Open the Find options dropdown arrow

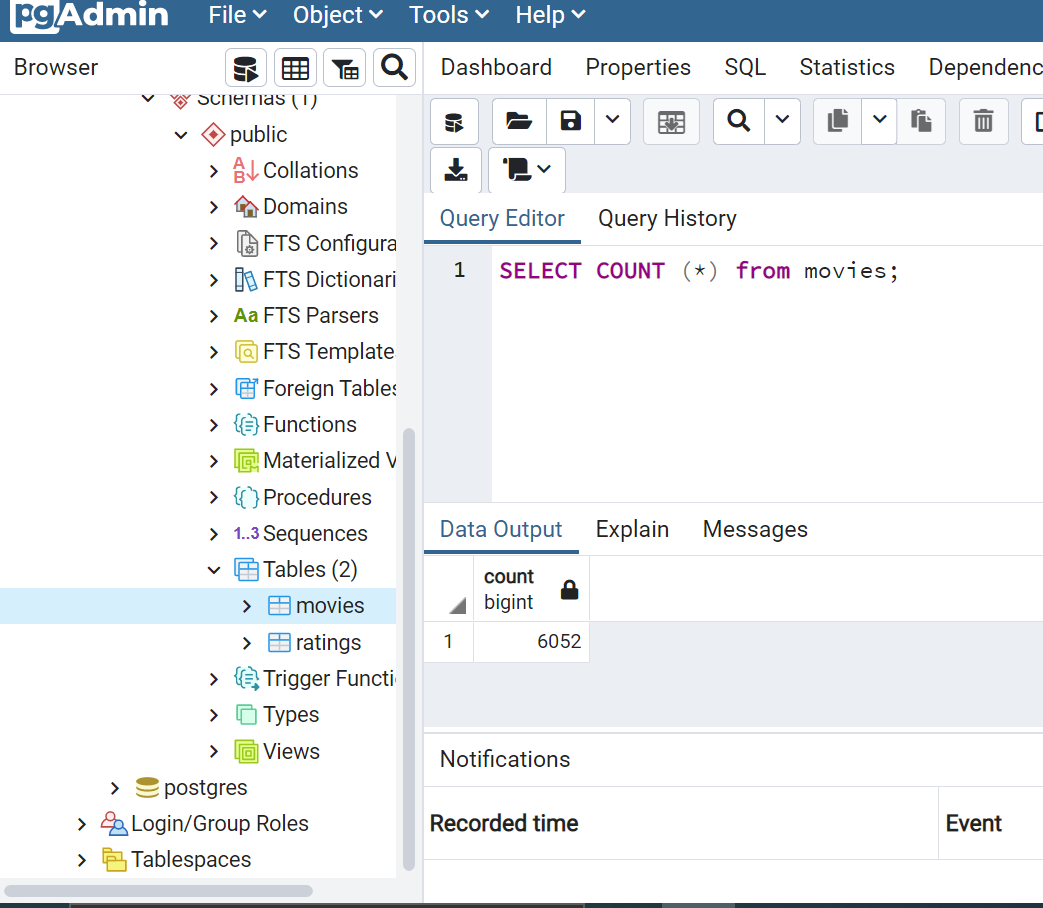pyautogui.click(x=782, y=121)
